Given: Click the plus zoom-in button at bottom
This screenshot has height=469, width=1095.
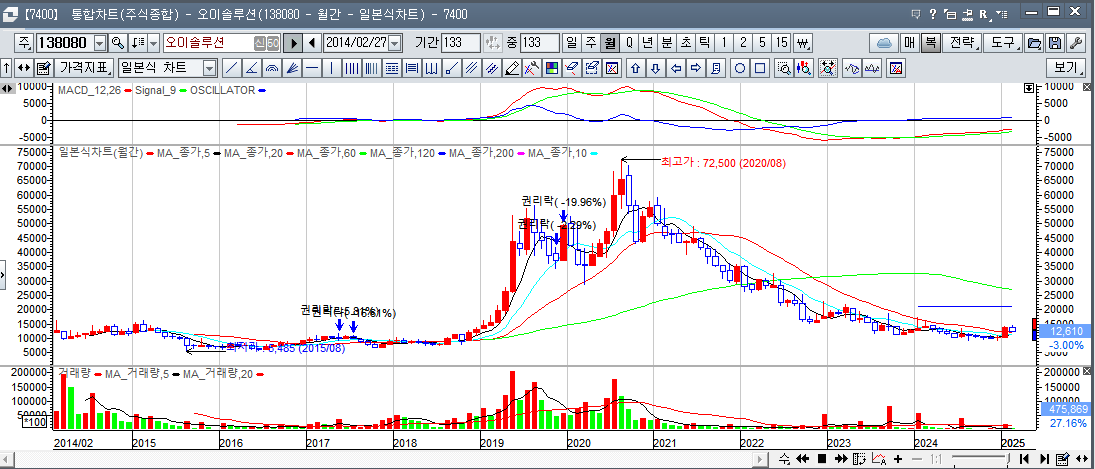Looking at the screenshot, I should [898, 459].
